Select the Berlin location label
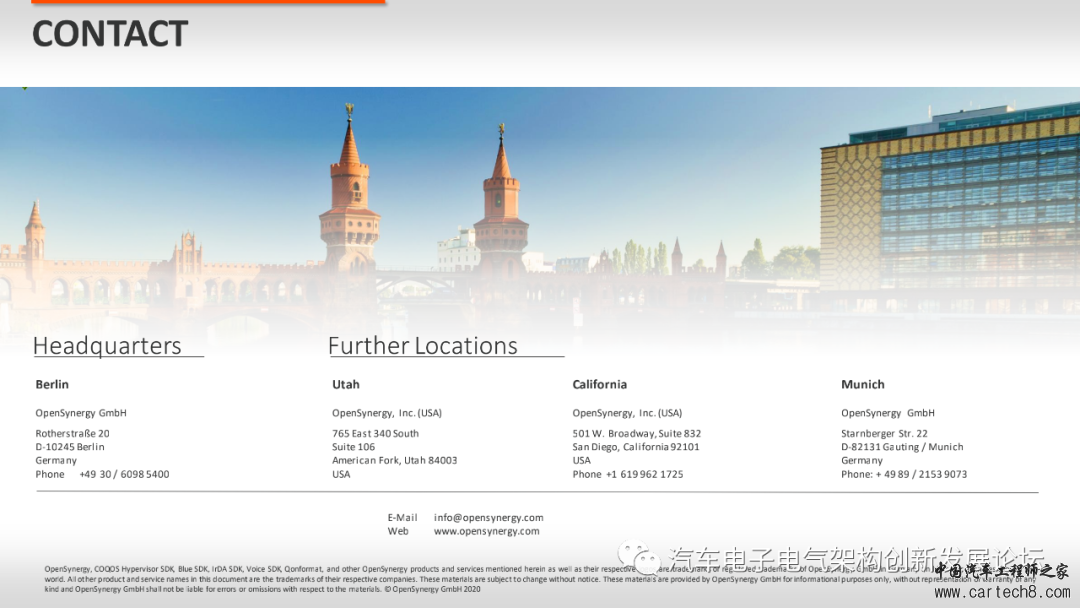This screenshot has height=608, width=1080. pyautogui.click(x=52, y=384)
